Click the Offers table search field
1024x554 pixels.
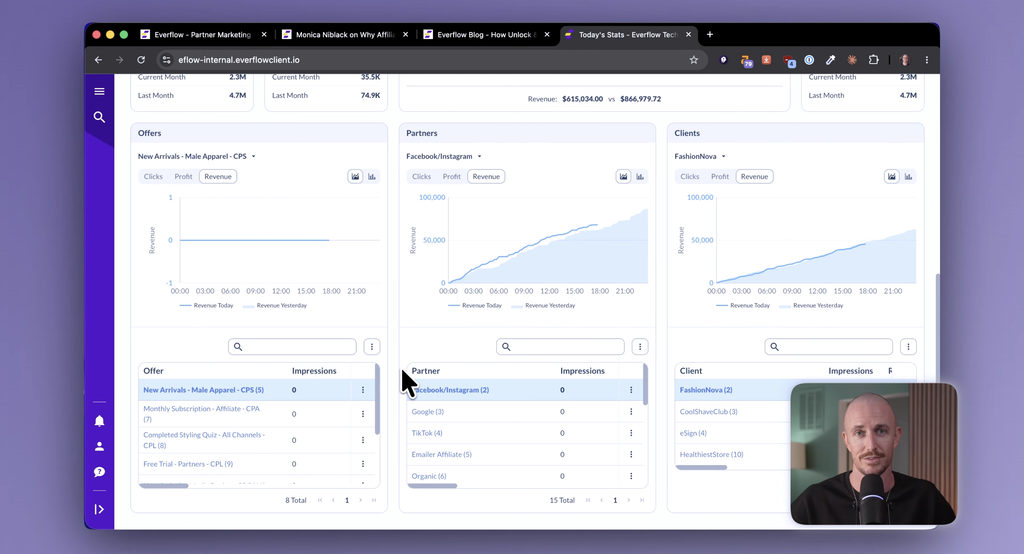click(x=293, y=347)
